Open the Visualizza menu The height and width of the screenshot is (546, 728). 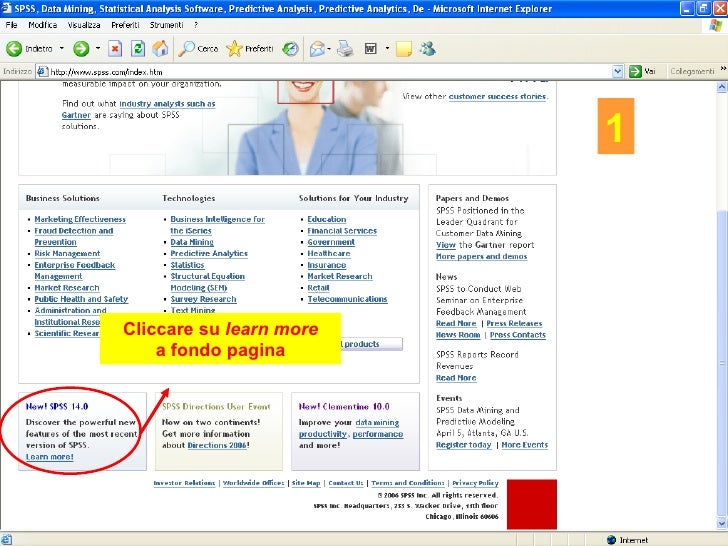coord(84,25)
